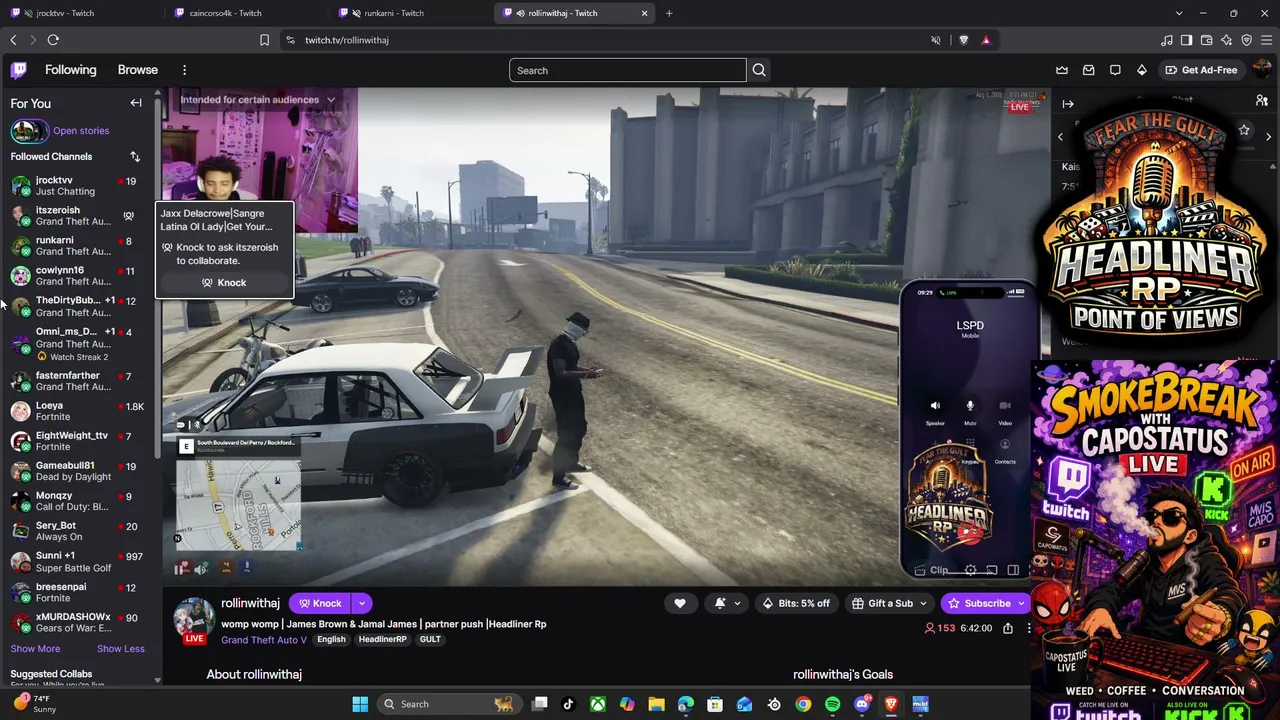Open the Grand Theft Auto V category link
Image resolution: width=1280 pixels, height=720 pixels.
tap(264, 640)
